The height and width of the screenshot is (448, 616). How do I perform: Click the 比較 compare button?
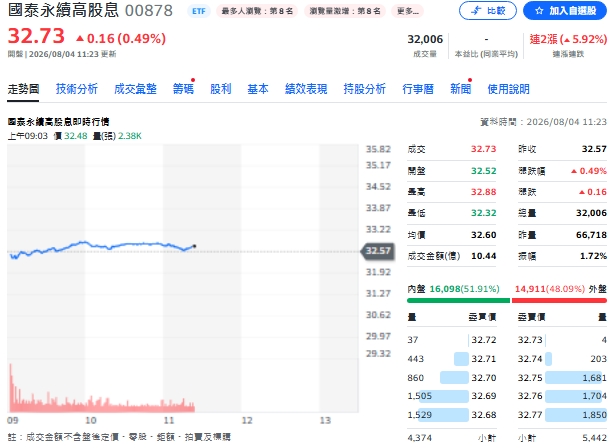[x=488, y=11]
